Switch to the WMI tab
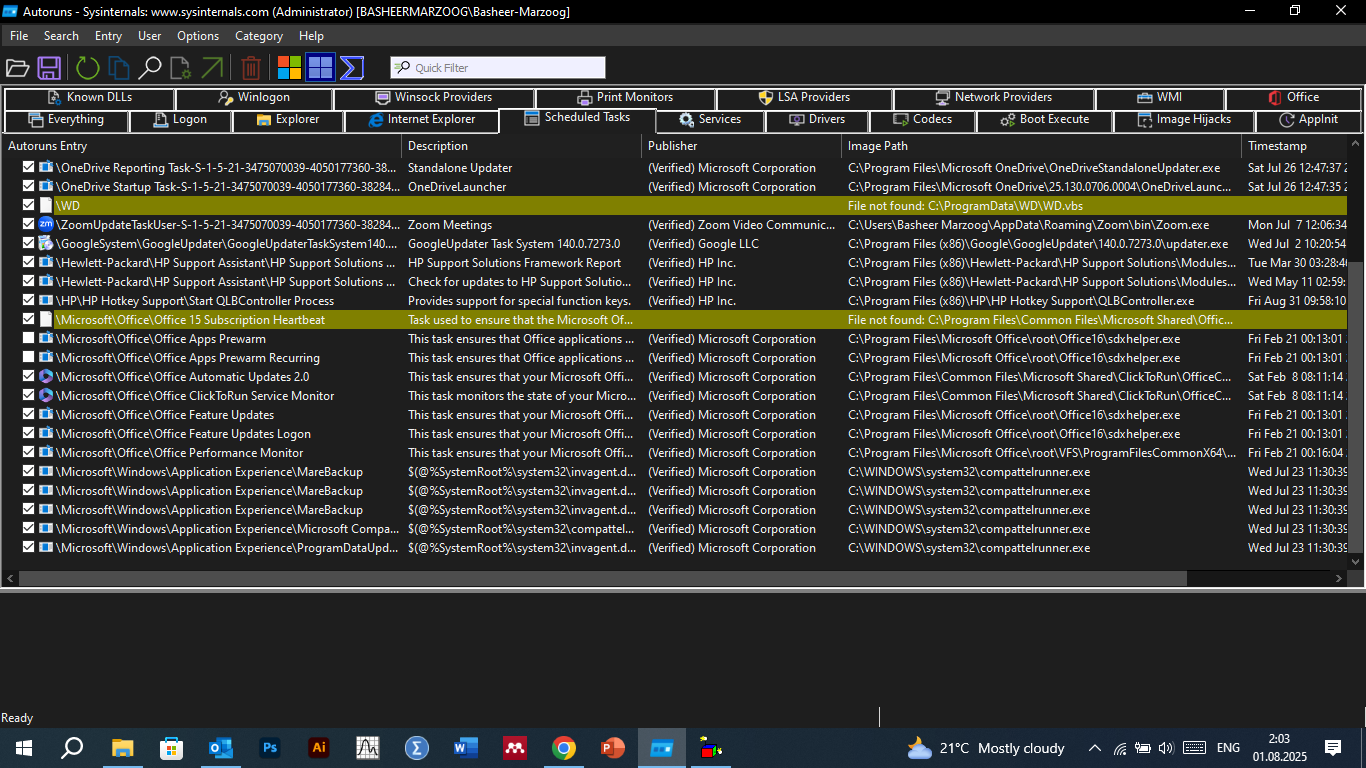1366x768 pixels. pyautogui.click(x=1159, y=98)
